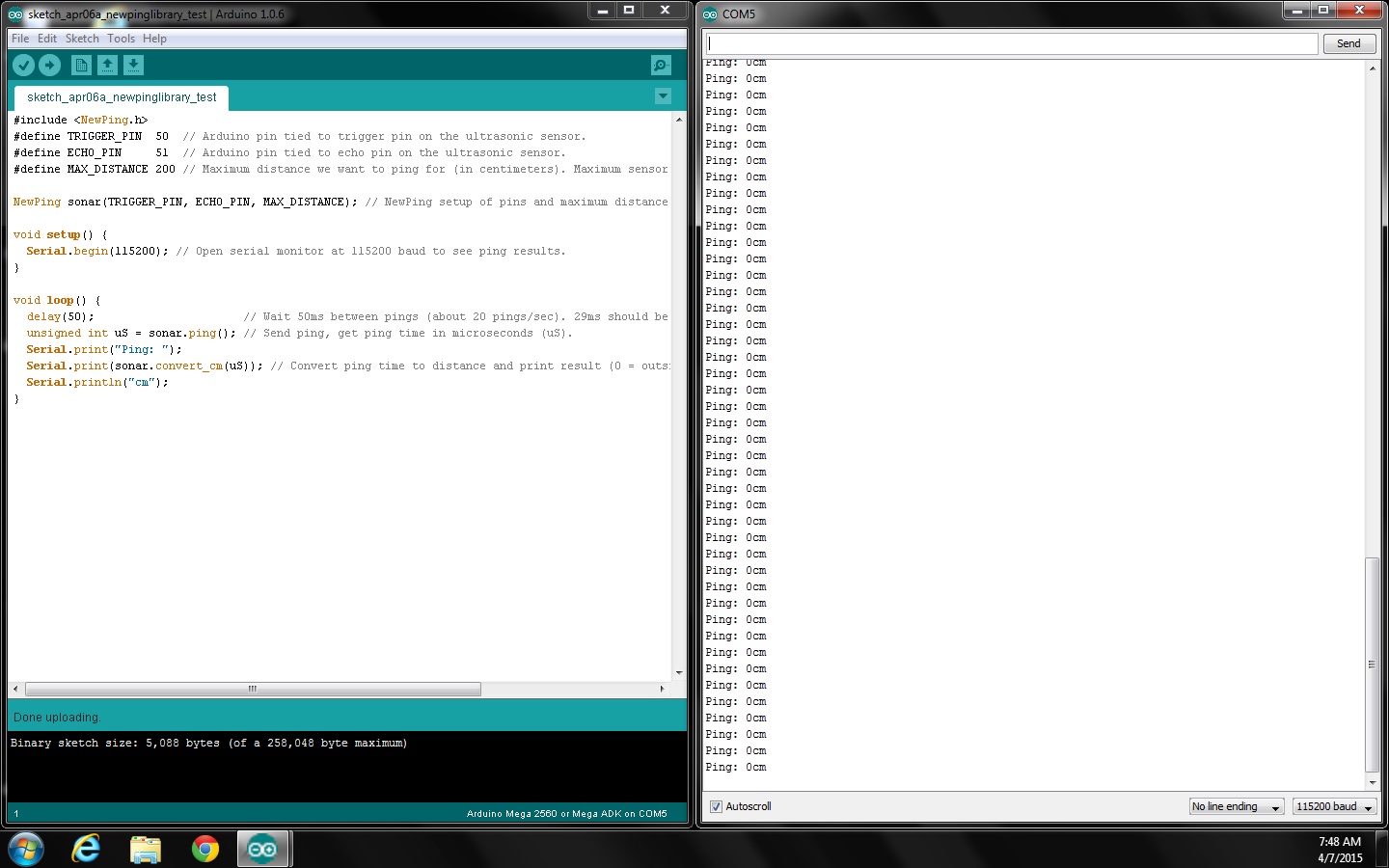Click the 'Arduino Mega 2560 or Mega ADK on COM5' status text

click(x=566, y=814)
